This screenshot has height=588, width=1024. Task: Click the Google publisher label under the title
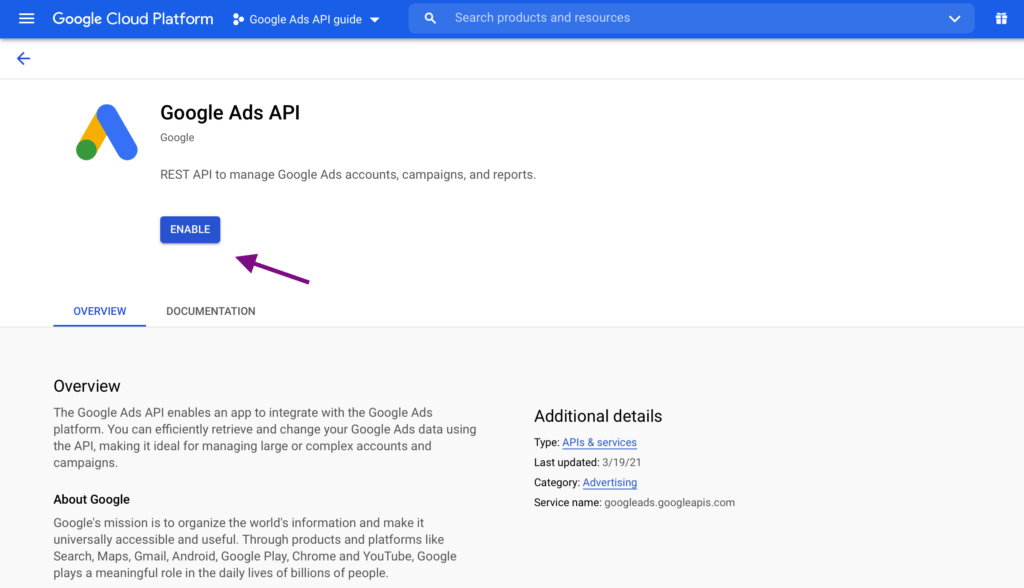pos(176,137)
